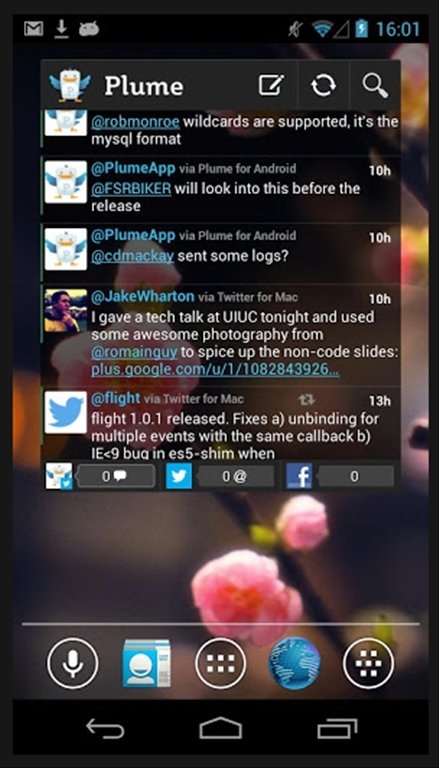Viewport: 439px width, 768px height.
Task: Refresh the Plume timeline
Action: 323,86
